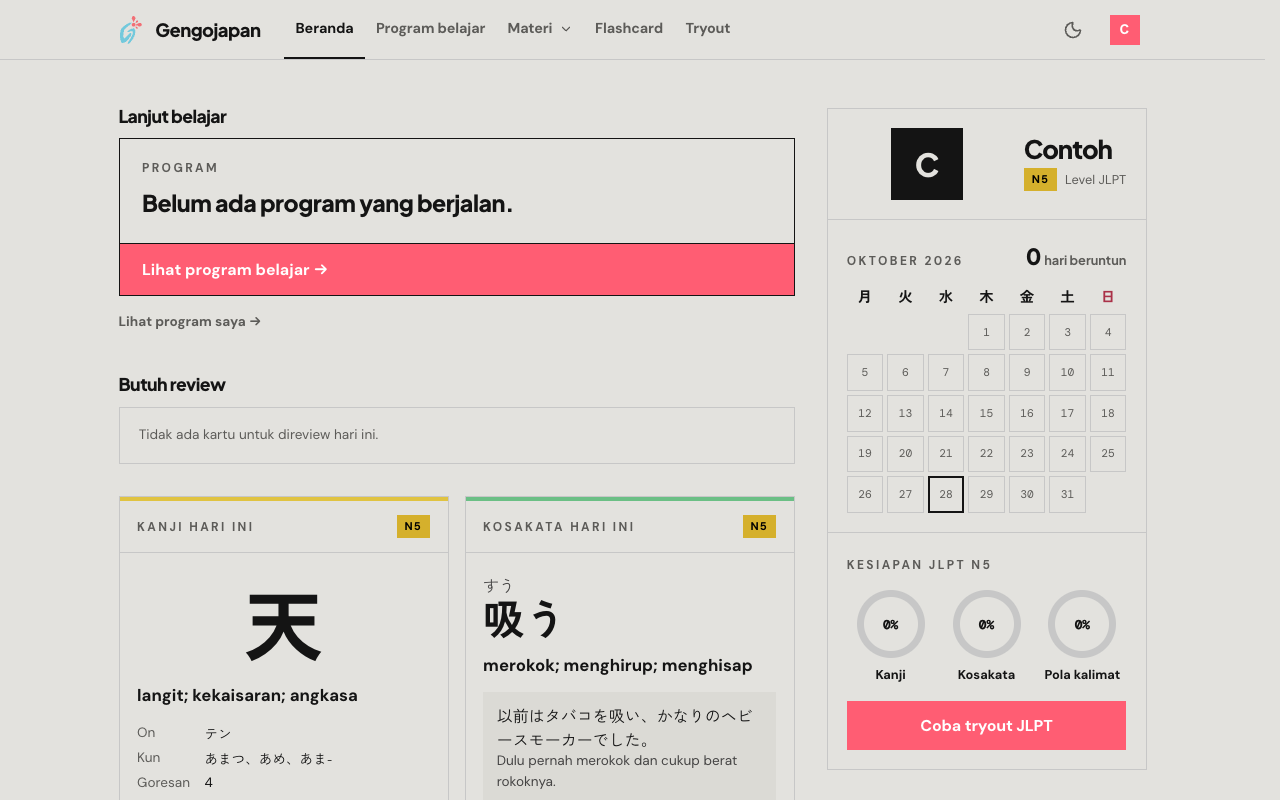This screenshot has height=800, width=1280.
Task: Click the Gengojapan brand name
Action: point(208,30)
